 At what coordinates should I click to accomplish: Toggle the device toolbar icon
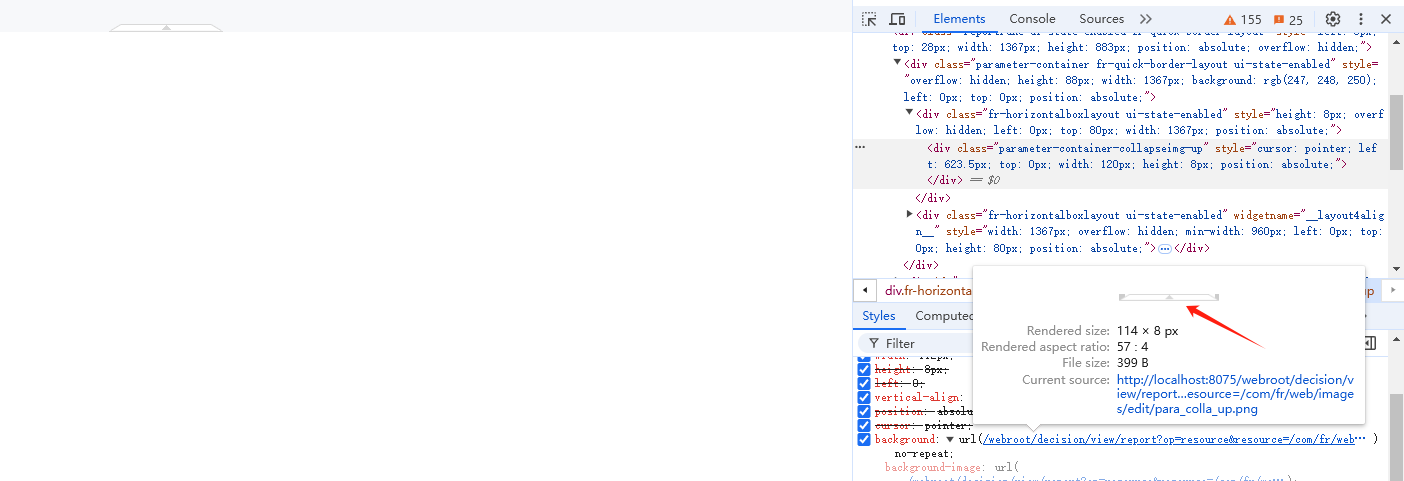pyautogui.click(x=897, y=19)
